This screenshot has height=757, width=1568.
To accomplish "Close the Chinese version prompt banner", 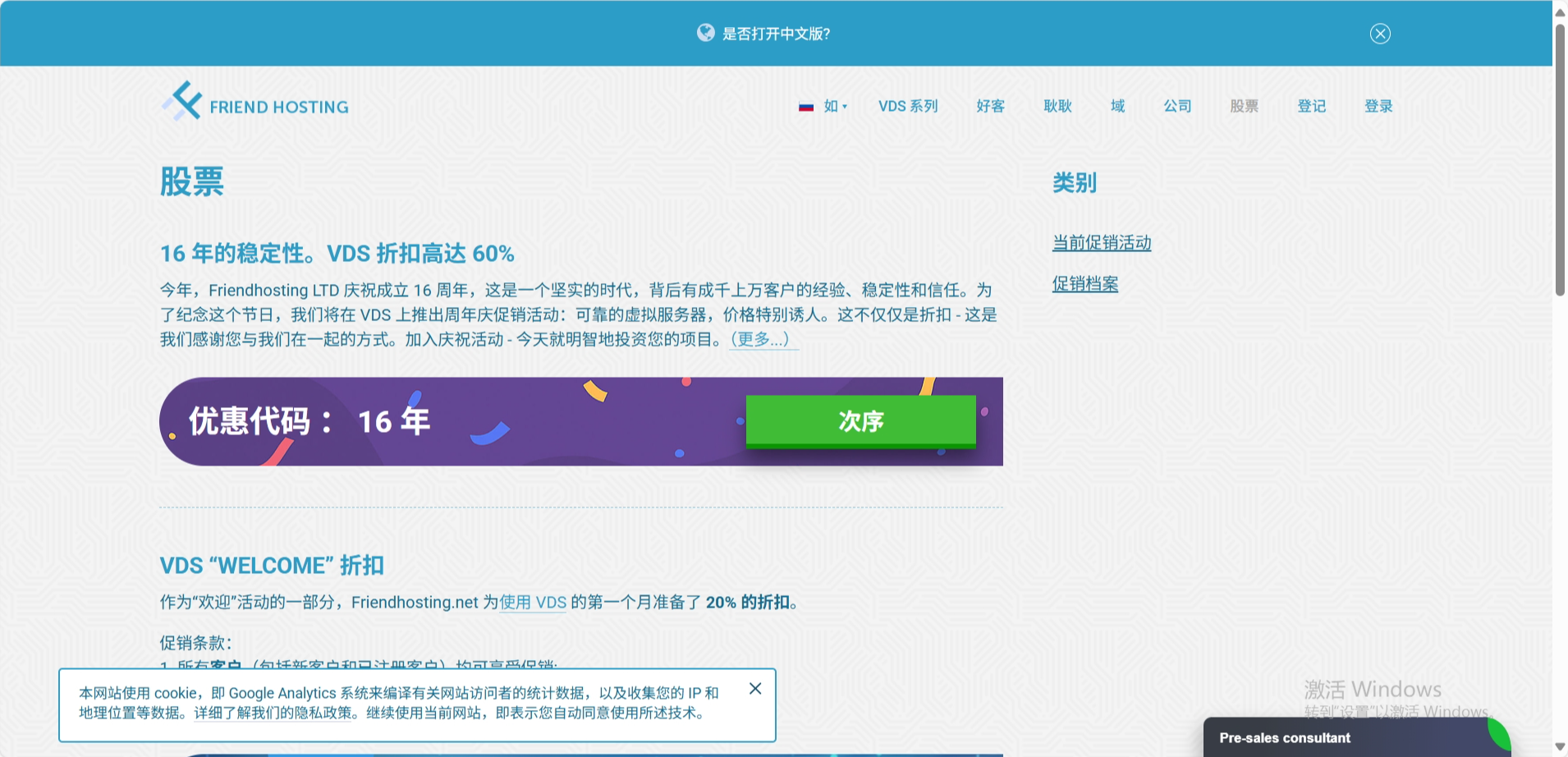I will pyautogui.click(x=1380, y=34).
